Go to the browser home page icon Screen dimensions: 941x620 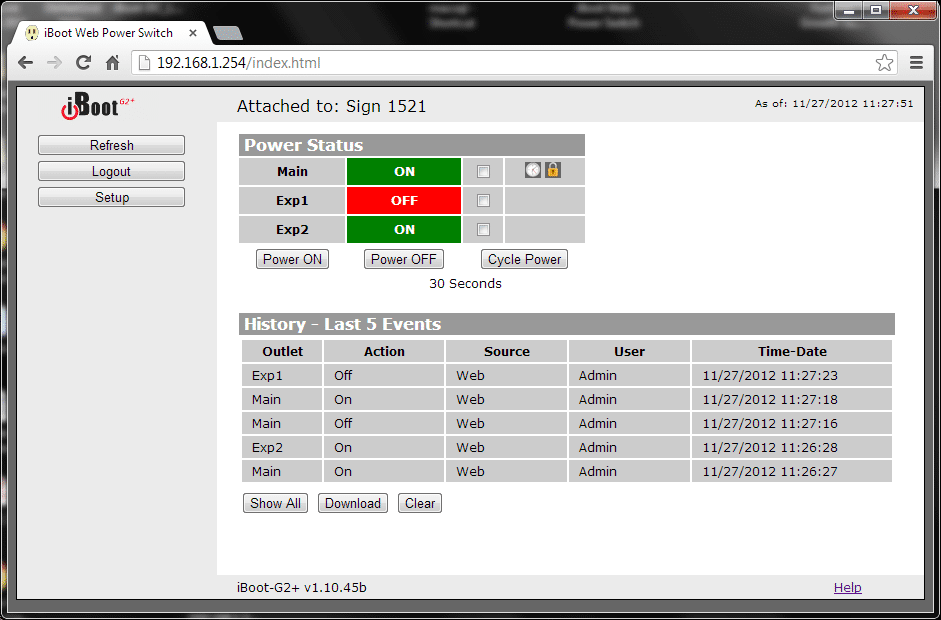[x=113, y=63]
